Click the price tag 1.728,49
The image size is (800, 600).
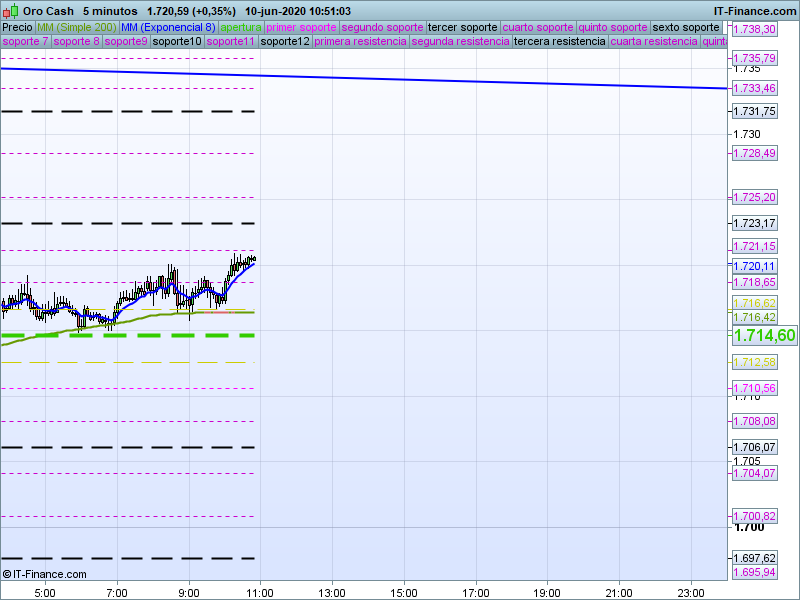pyautogui.click(x=755, y=153)
